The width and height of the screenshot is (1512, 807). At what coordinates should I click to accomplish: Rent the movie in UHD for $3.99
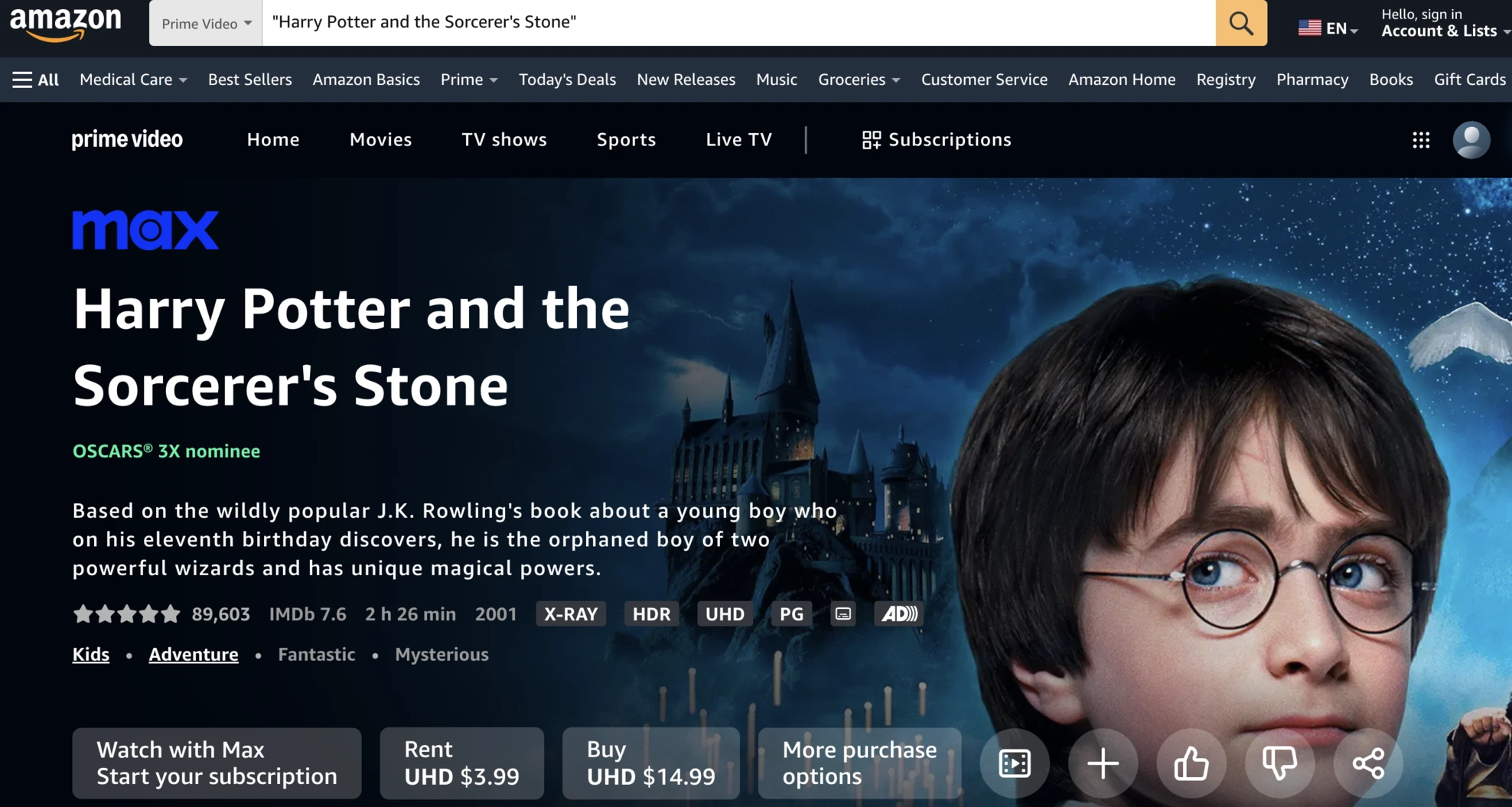click(x=461, y=763)
